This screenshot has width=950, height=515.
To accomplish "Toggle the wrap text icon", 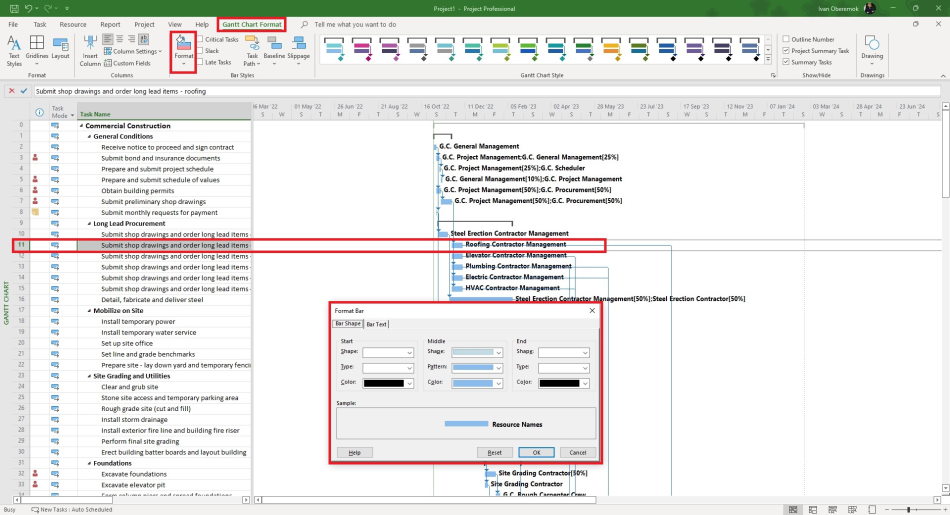I will pyautogui.click(x=144, y=39).
